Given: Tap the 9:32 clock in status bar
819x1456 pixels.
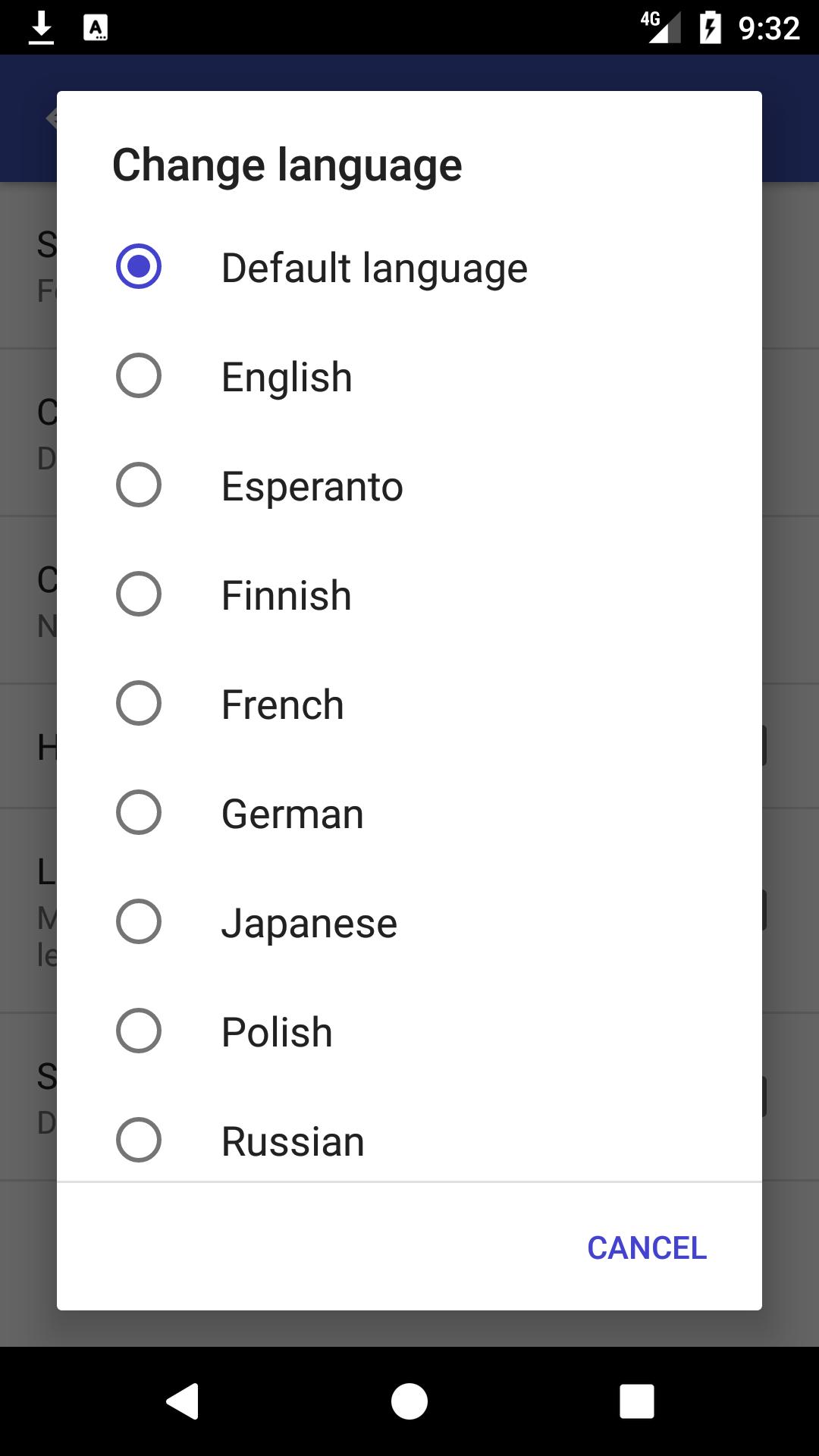Looking at the screenshot, I should [769, 28].
